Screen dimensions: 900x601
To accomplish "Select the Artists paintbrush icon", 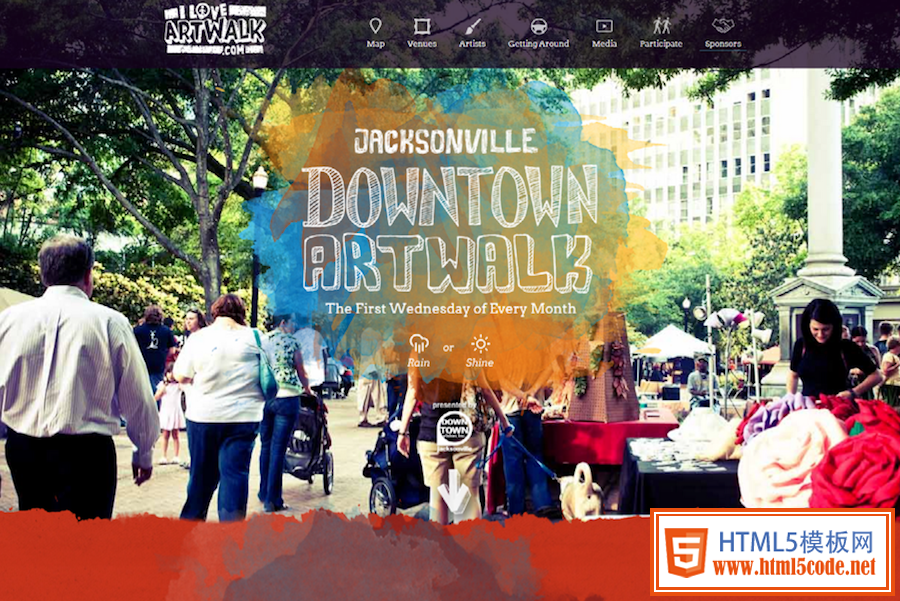I will [x=472, y=26].
